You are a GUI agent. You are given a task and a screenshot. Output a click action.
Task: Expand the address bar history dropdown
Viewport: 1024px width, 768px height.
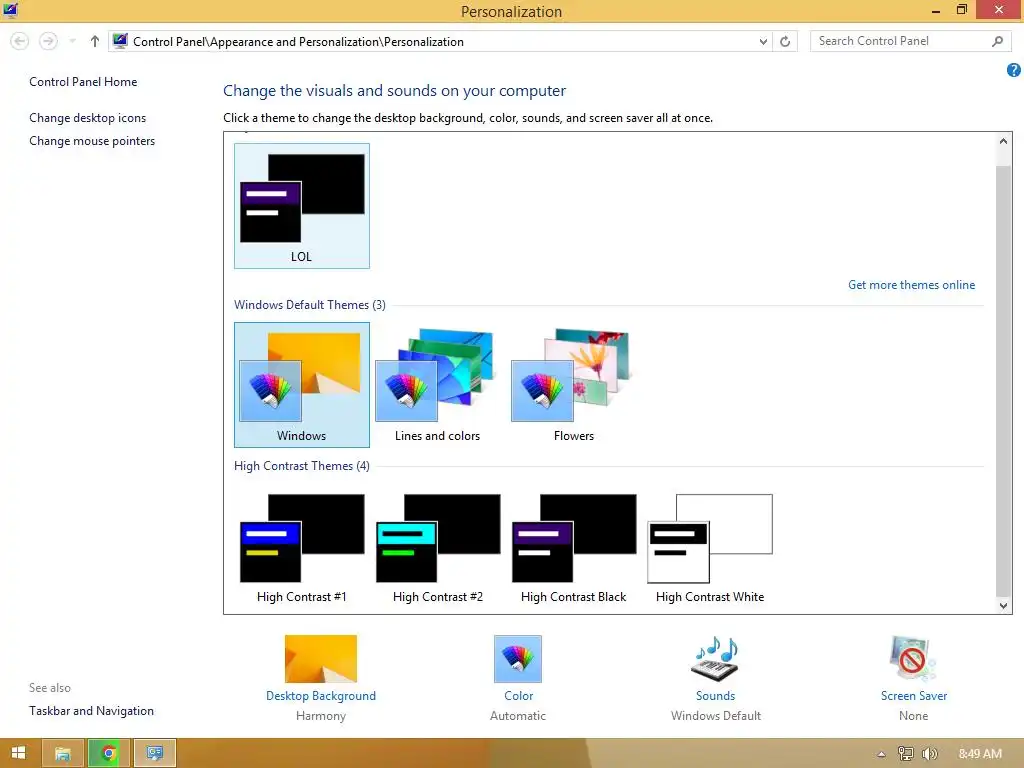coord(763,42)
